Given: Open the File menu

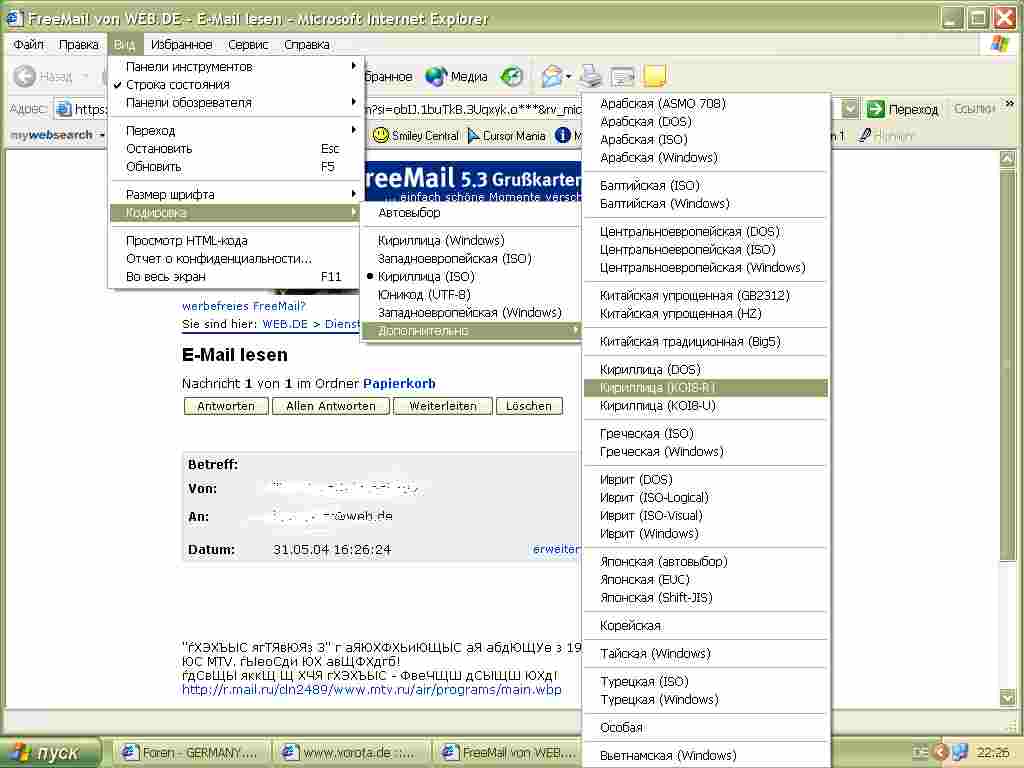Looking at the screenshot, I should [x=28, y=44].
